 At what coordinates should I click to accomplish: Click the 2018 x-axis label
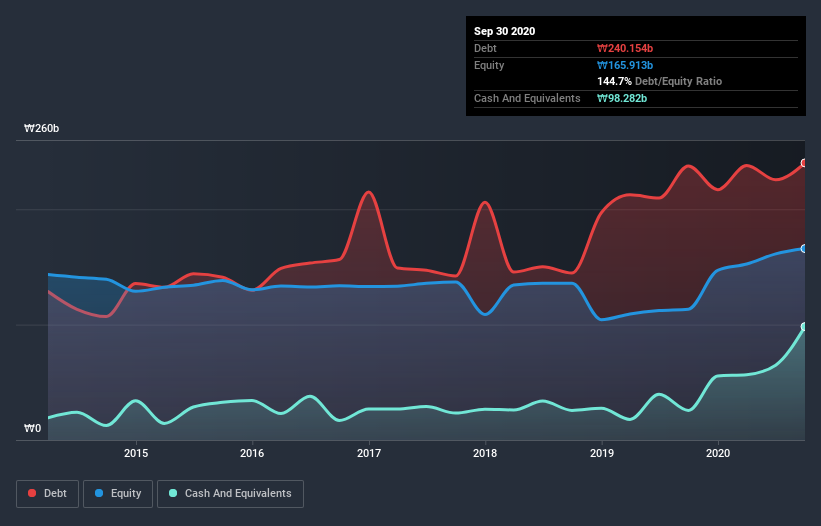pos(485,453)
